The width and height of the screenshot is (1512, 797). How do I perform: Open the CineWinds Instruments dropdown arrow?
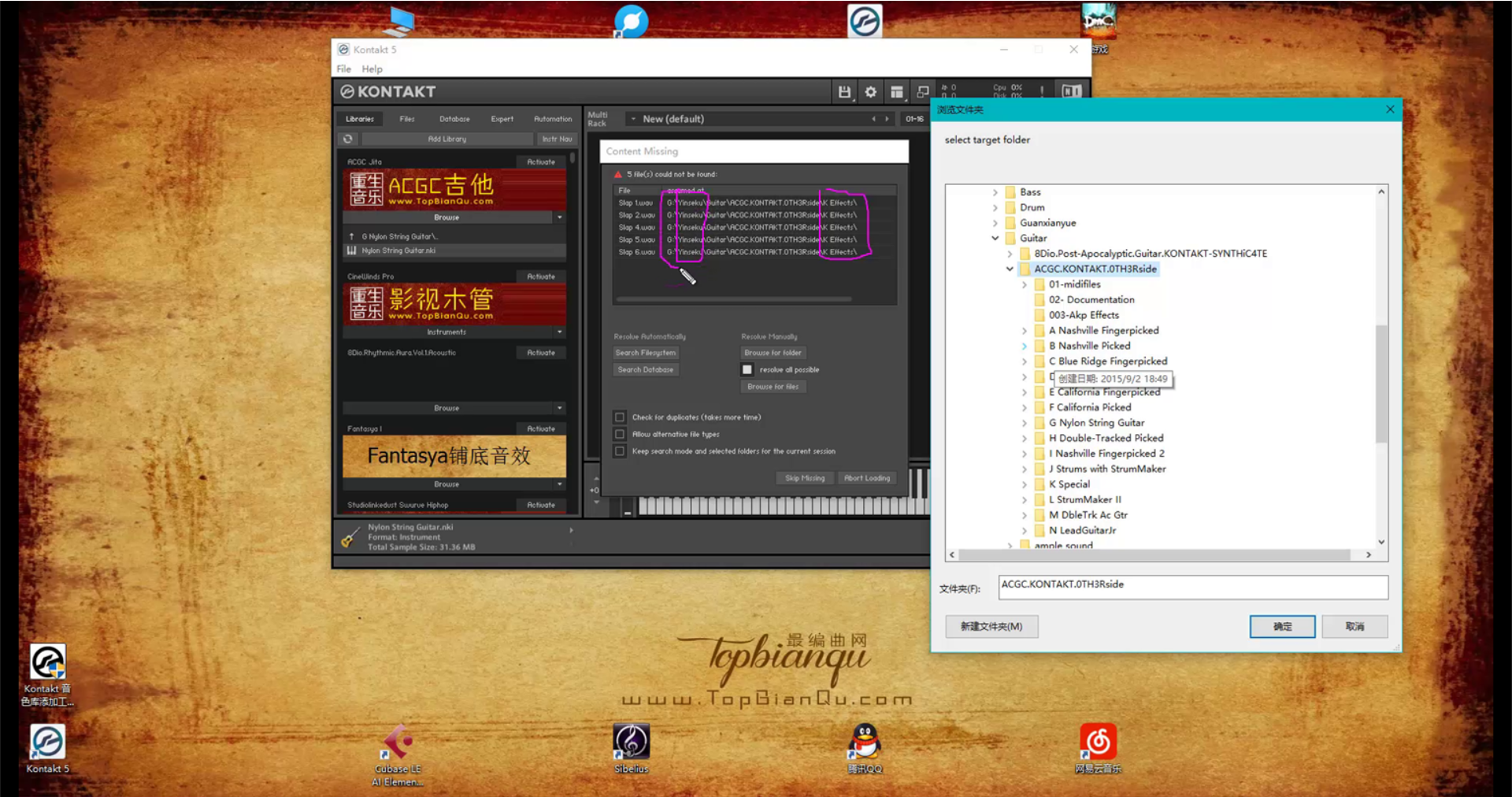tap(560, 332)
